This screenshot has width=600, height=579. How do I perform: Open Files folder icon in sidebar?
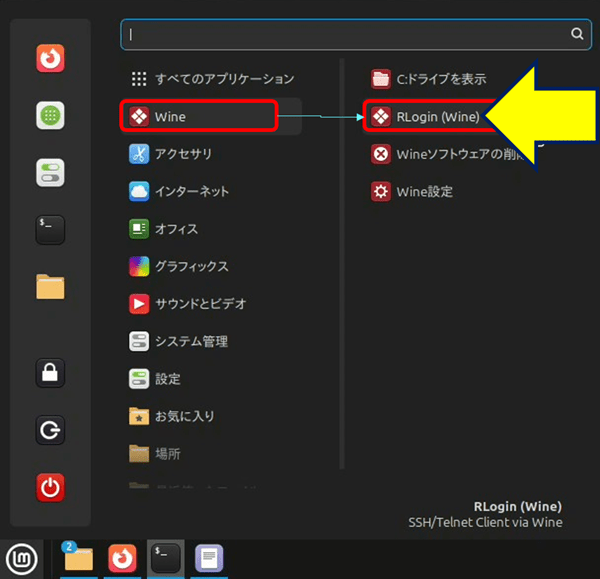tap(50, 287)
